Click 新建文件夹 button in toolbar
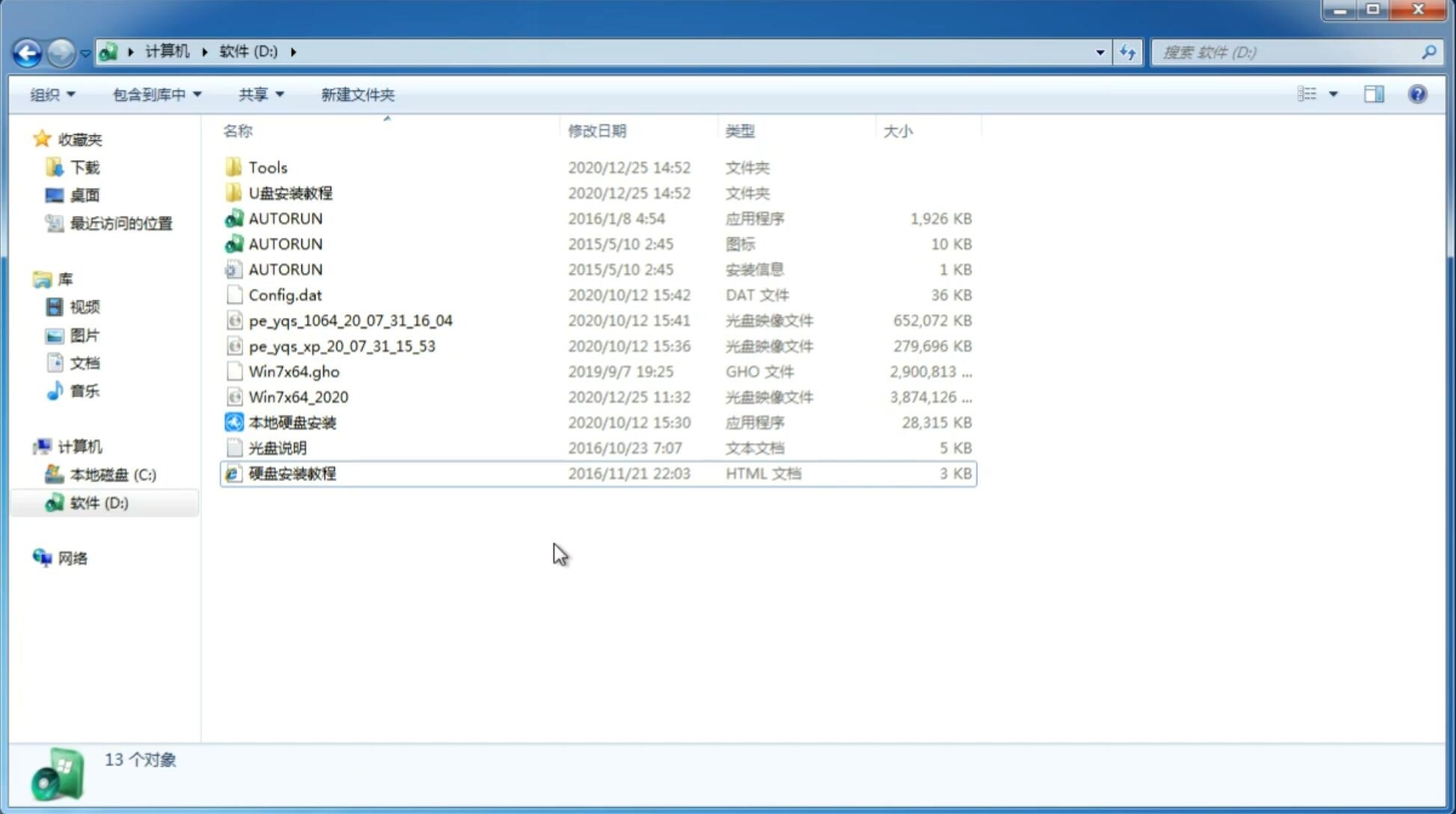The image size is (1456, 814). tap(358, 94)
